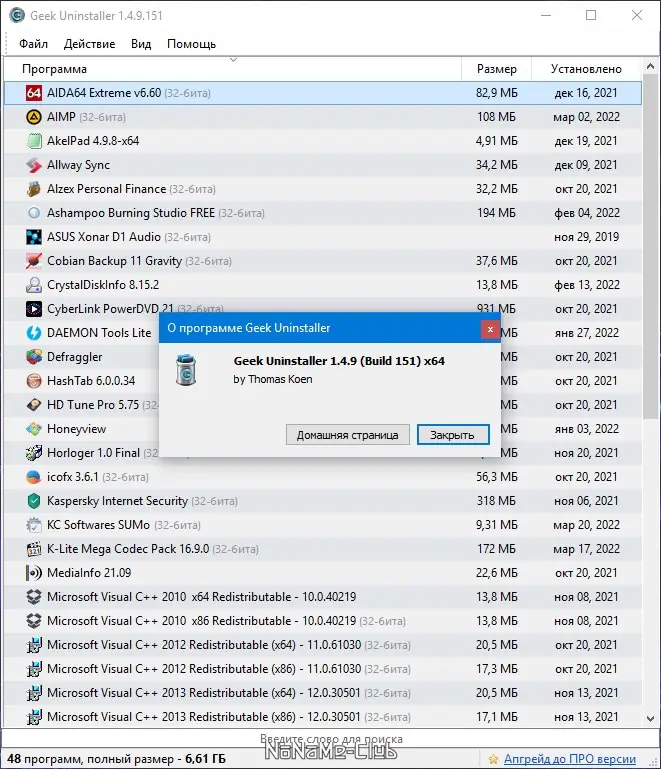Click the Закрыть button in dialog
Screen dimensions: 661x769
453,435
